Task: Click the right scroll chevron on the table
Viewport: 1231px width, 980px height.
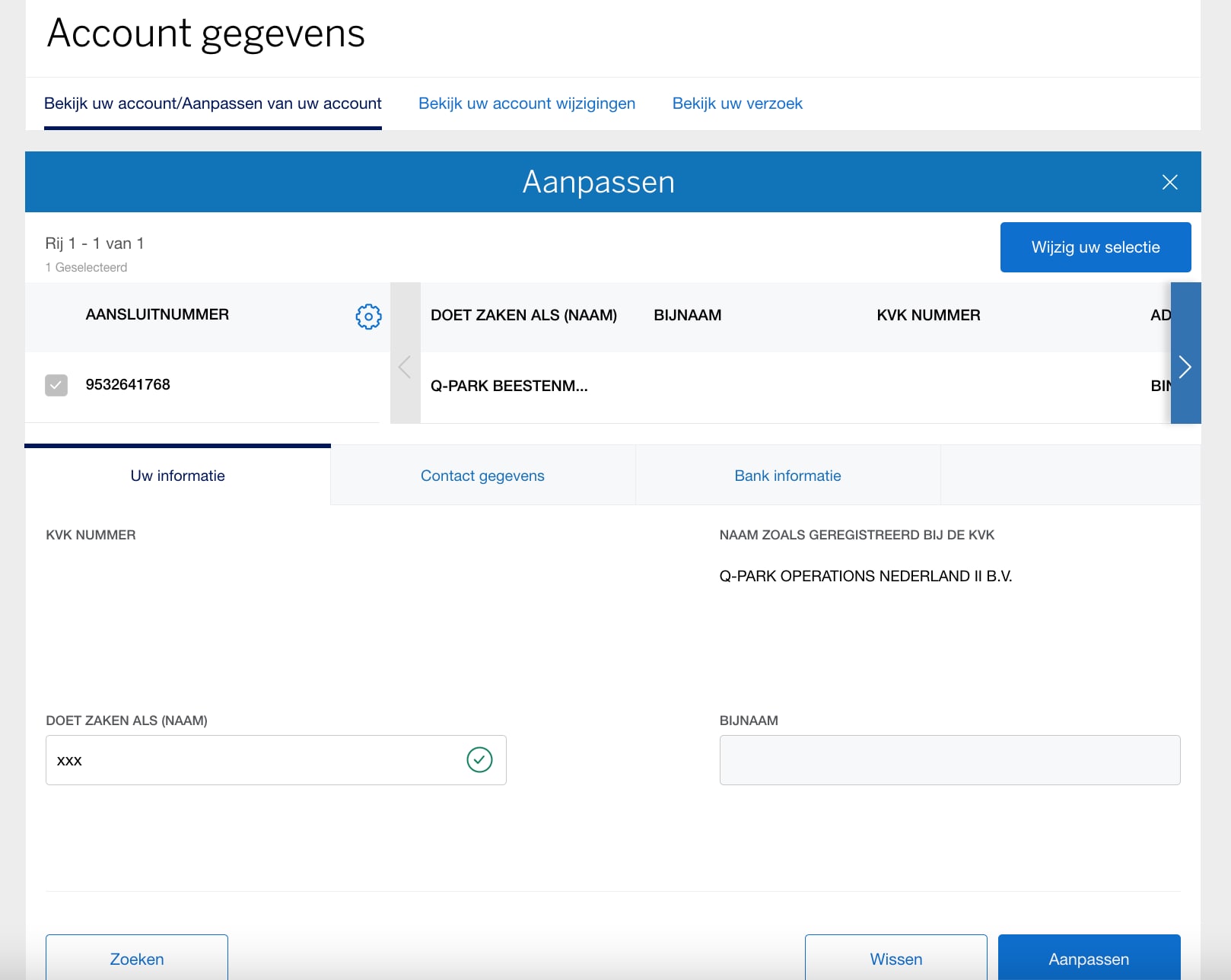Action: (x=1185, y=367)
